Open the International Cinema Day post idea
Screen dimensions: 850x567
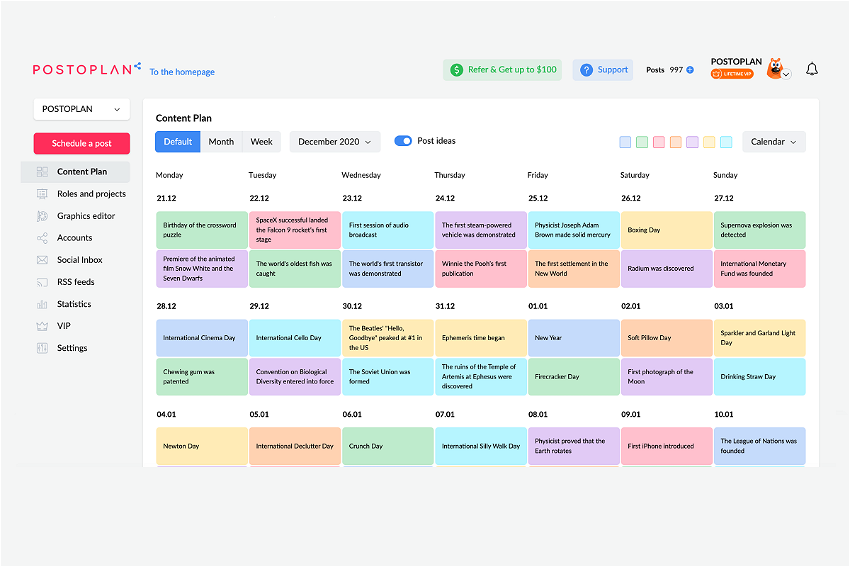[x=202, y=338]
